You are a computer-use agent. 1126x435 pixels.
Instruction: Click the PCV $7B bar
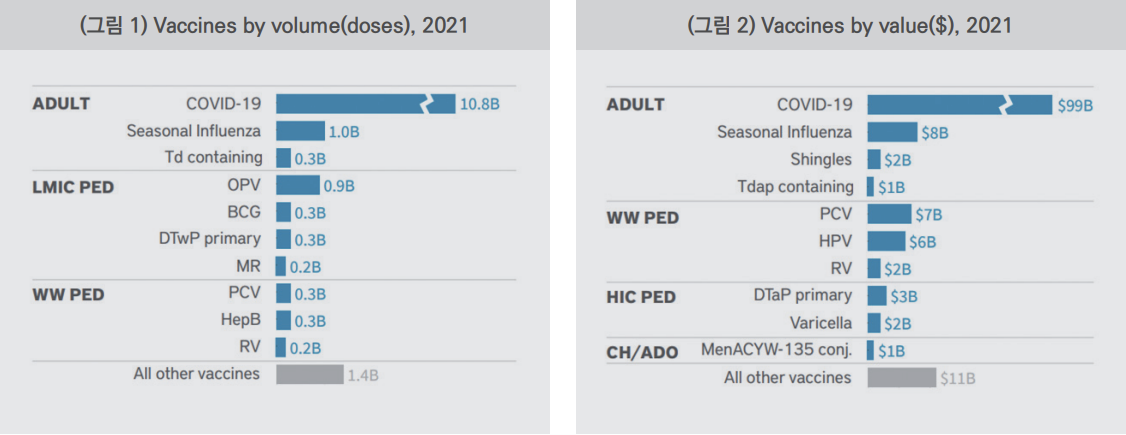(x=889, y=214)
